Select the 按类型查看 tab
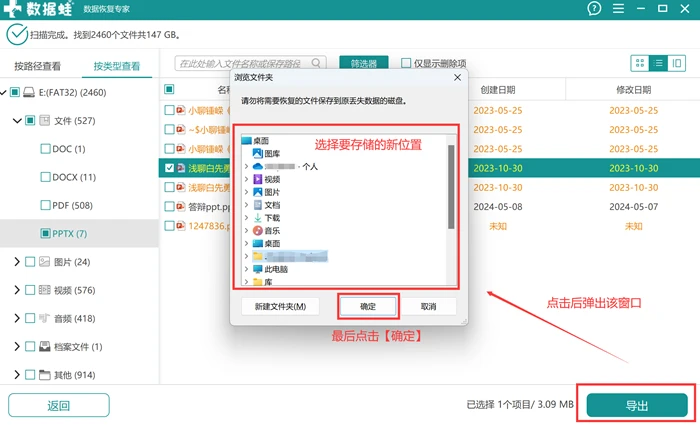 pyautogui.click(x=117, y=66)
